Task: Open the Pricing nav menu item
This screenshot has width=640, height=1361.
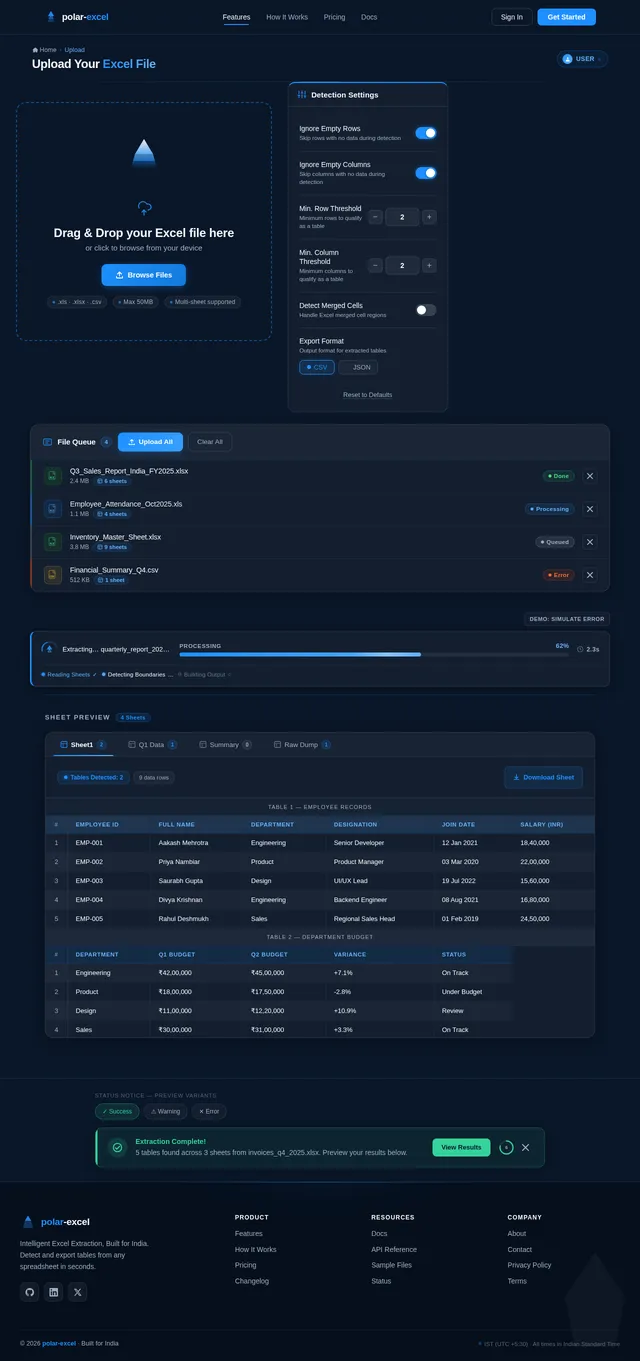Action: tap(334, 17)
